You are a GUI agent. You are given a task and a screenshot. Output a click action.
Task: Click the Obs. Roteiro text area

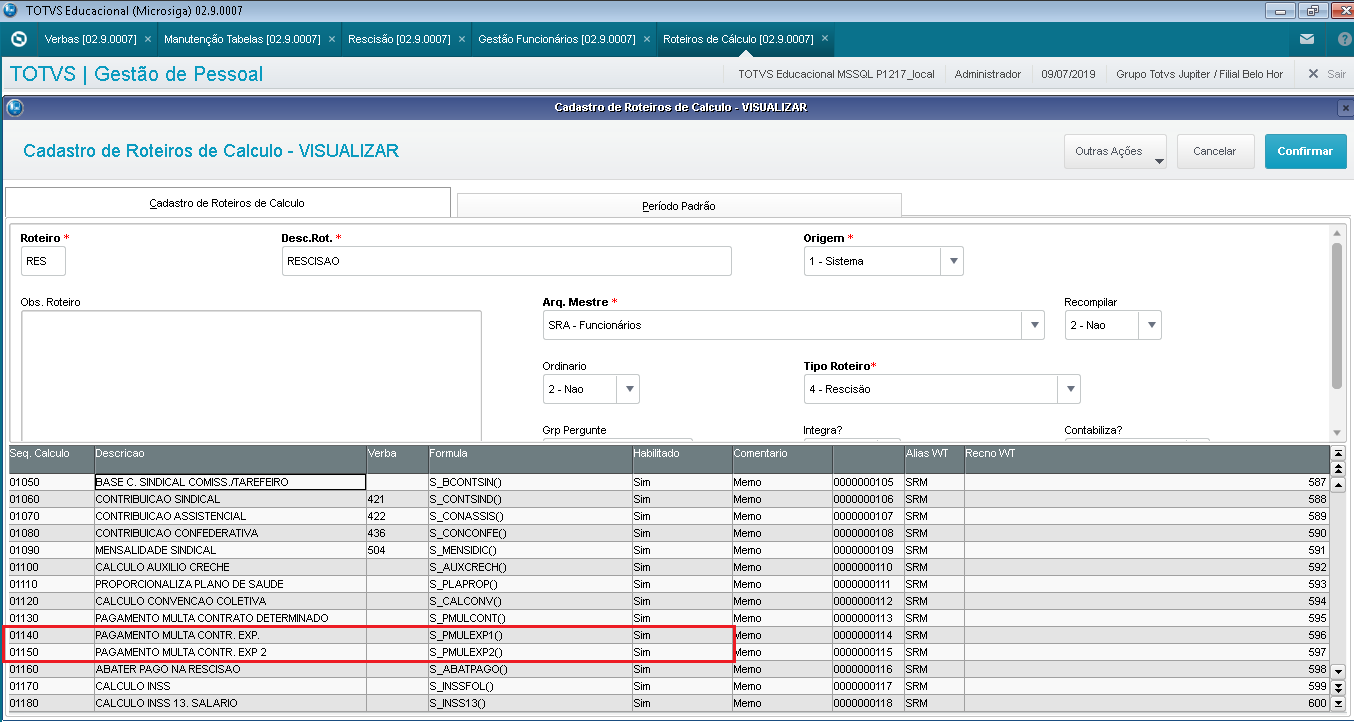pos(251,375)
